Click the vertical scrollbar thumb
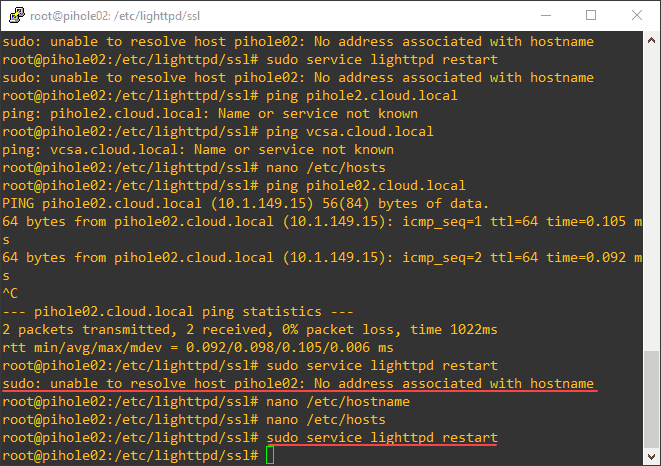The width and height of the screenshot is (661, 466). click(x=651, y=399)
